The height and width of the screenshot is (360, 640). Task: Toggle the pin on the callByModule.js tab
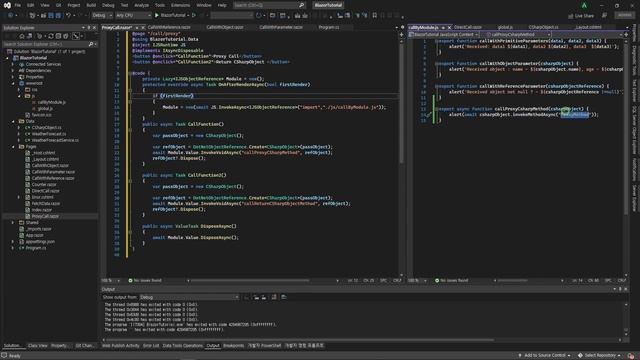coord(443,27)
